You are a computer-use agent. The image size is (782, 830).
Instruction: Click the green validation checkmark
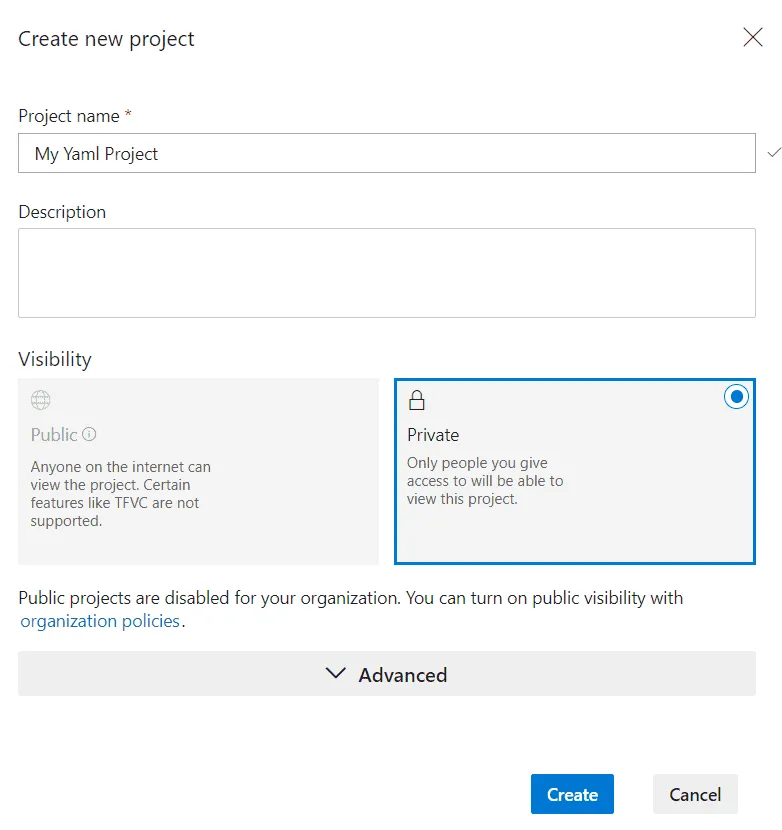[x=773, y=153]
